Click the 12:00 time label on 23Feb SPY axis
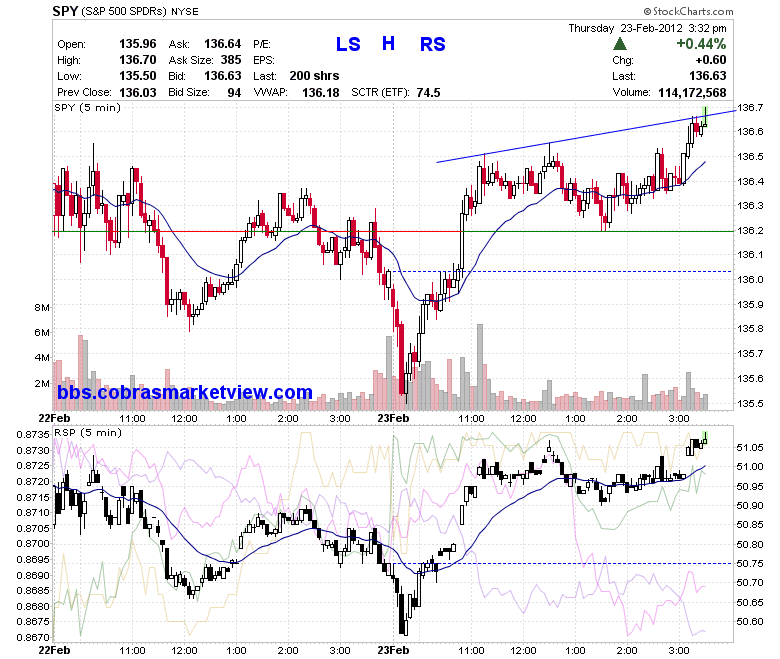This screenshot has width=780, height=659. coord(523,419)
